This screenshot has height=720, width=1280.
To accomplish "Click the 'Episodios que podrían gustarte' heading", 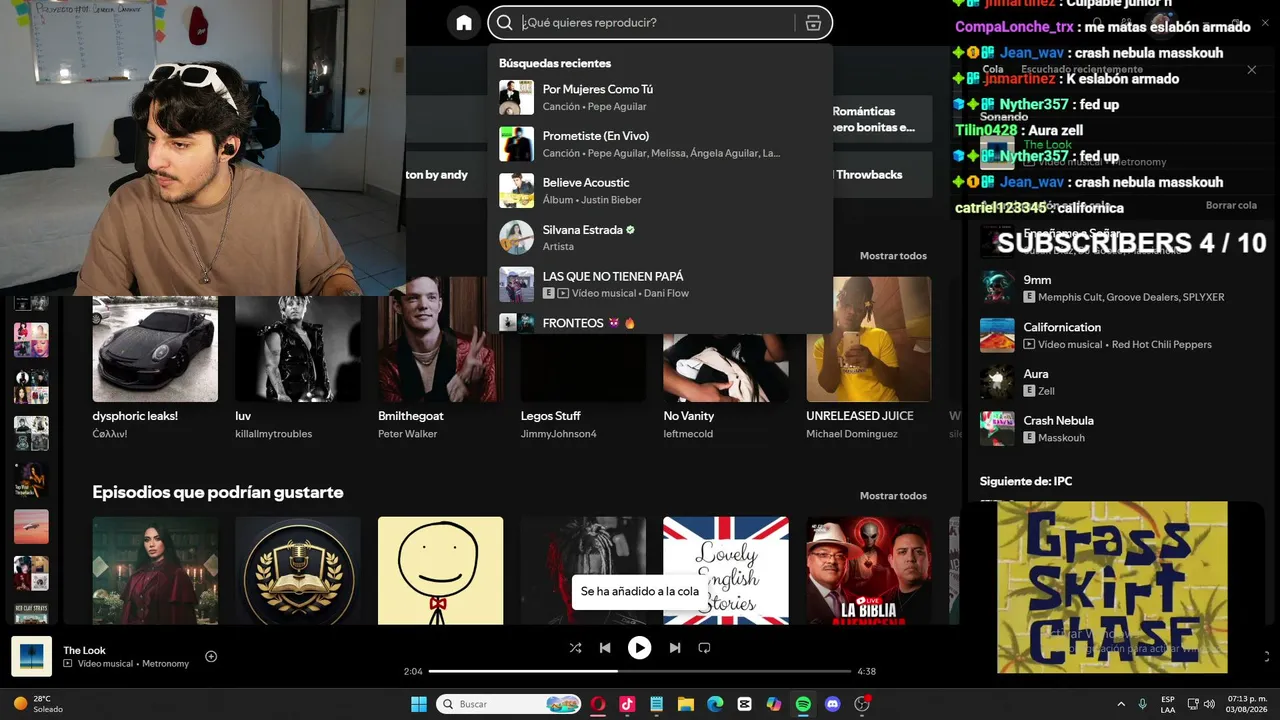I will (x=218, y=492).
